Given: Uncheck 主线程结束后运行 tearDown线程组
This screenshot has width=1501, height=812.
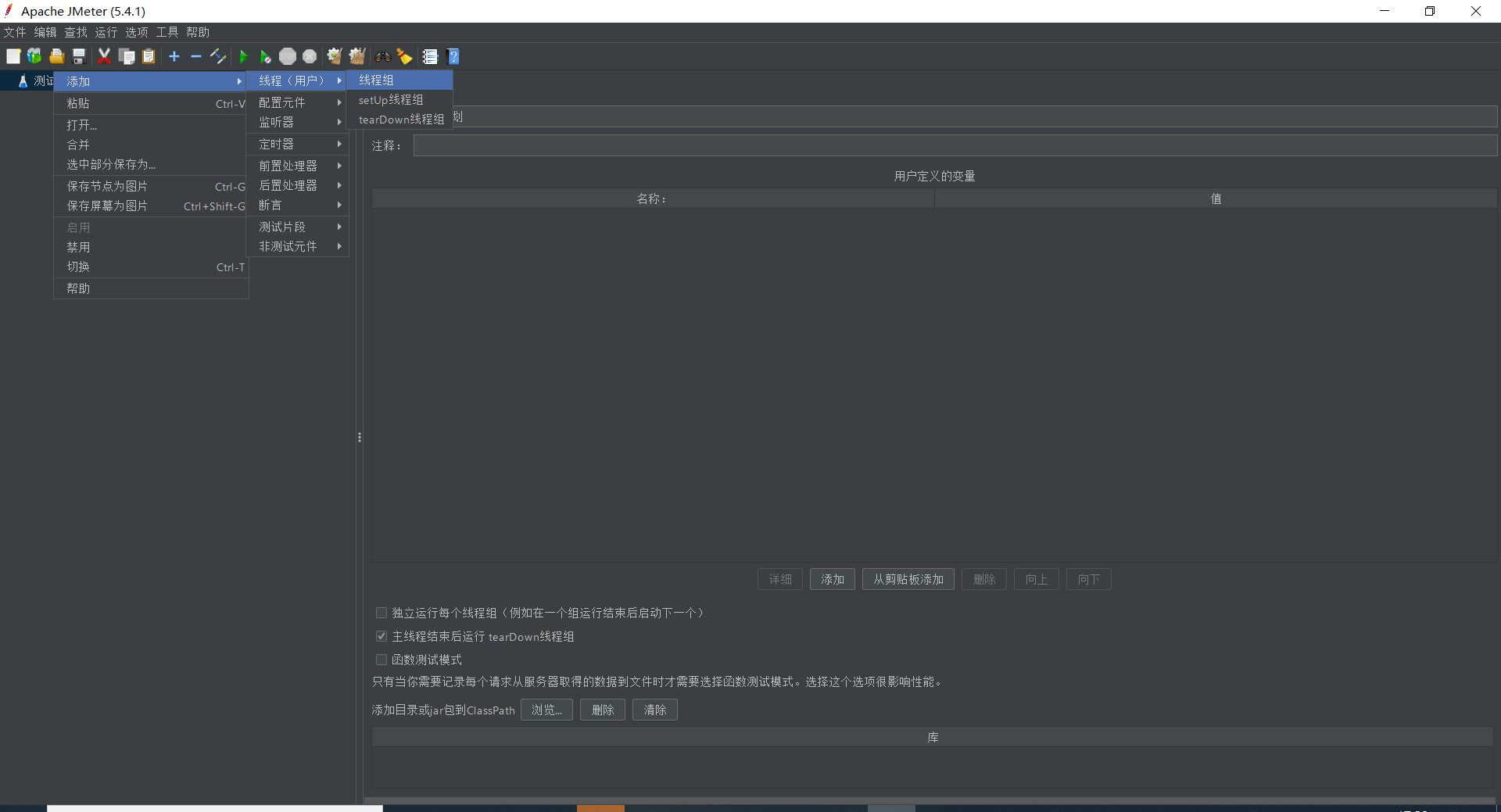Looking at the screenshot, I should 382,636.
